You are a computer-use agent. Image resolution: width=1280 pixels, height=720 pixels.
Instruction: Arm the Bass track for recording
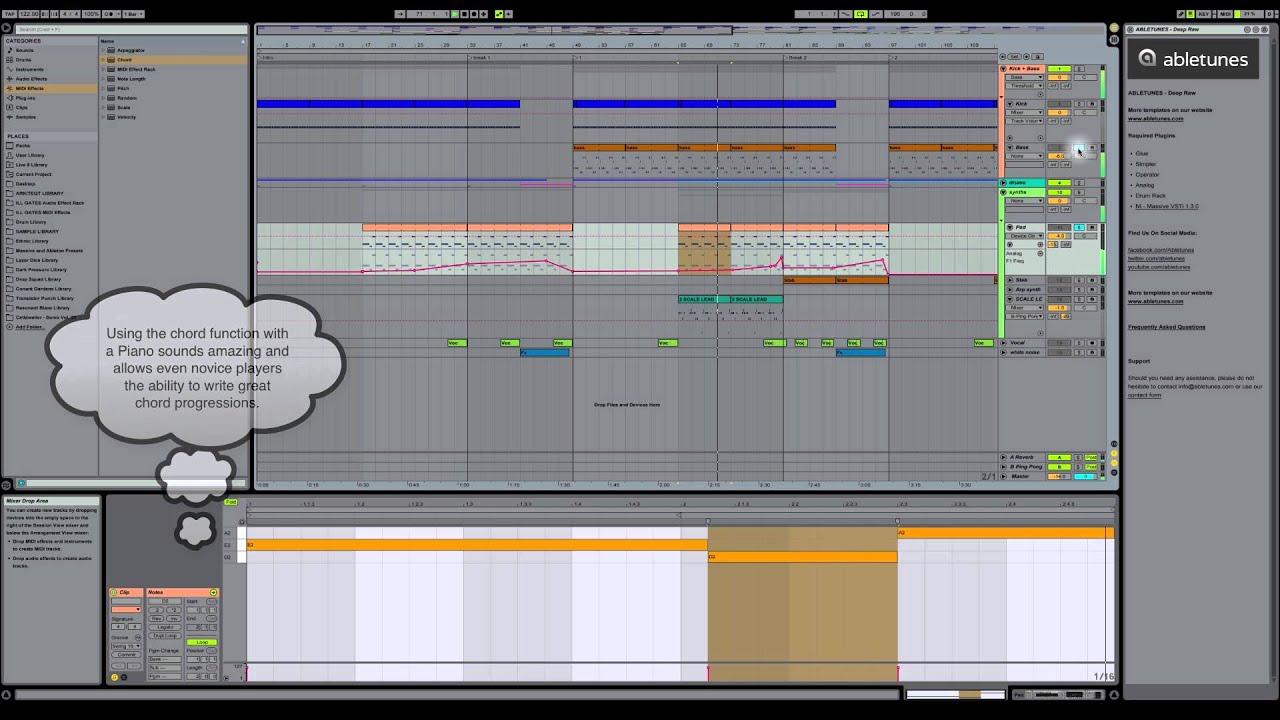tap(1092, 147)
